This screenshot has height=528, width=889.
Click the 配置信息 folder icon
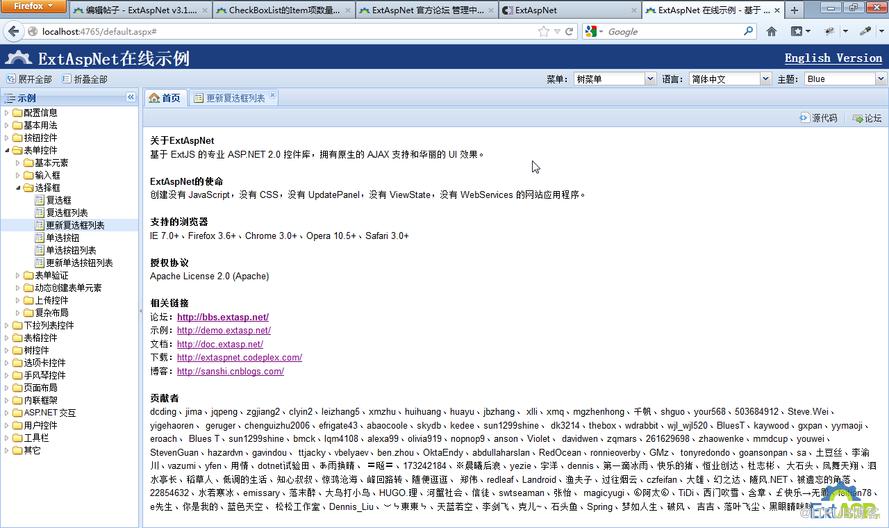click(x=18, y=113)
